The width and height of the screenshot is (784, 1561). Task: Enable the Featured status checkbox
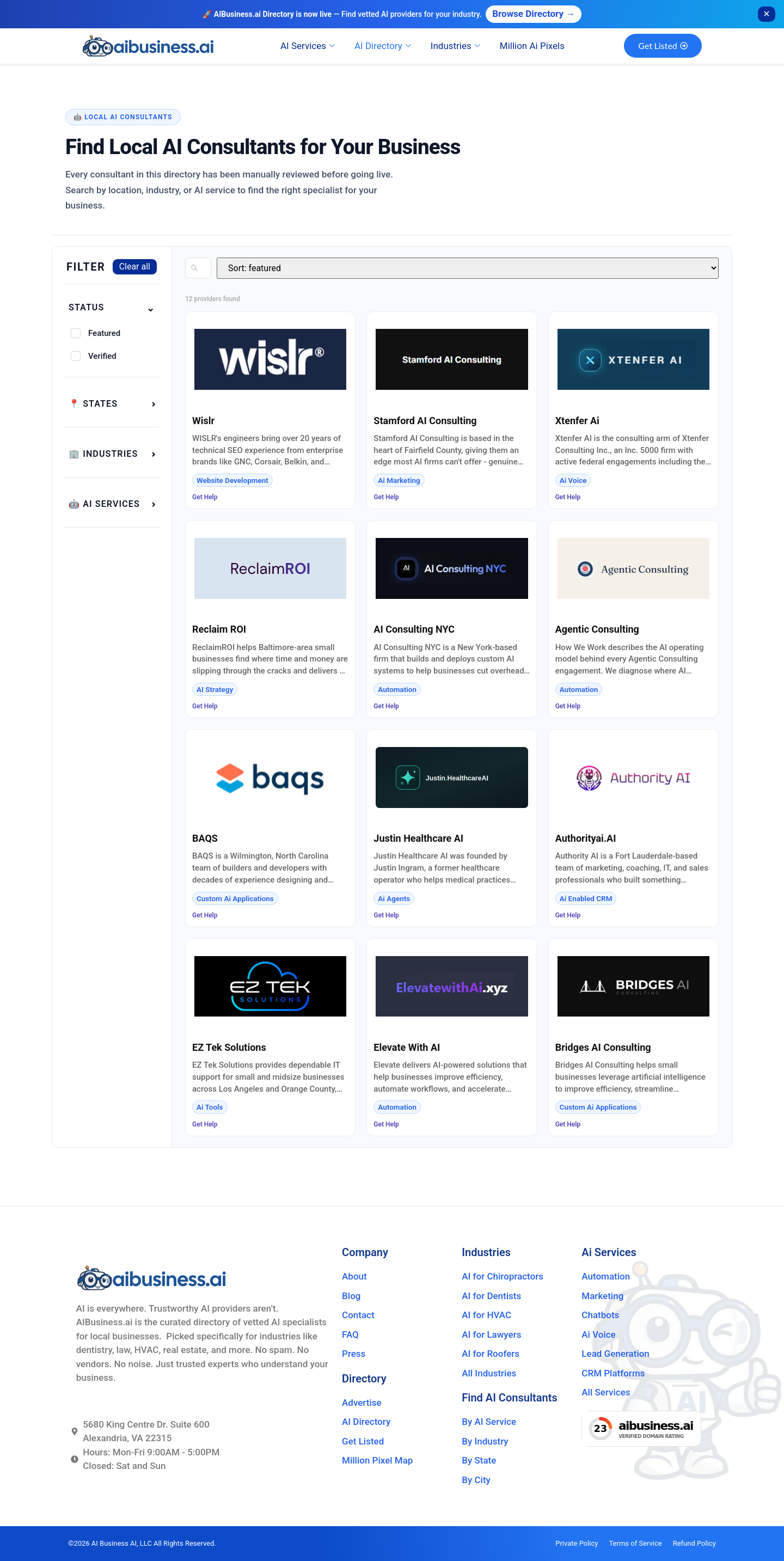click(76, 333)
